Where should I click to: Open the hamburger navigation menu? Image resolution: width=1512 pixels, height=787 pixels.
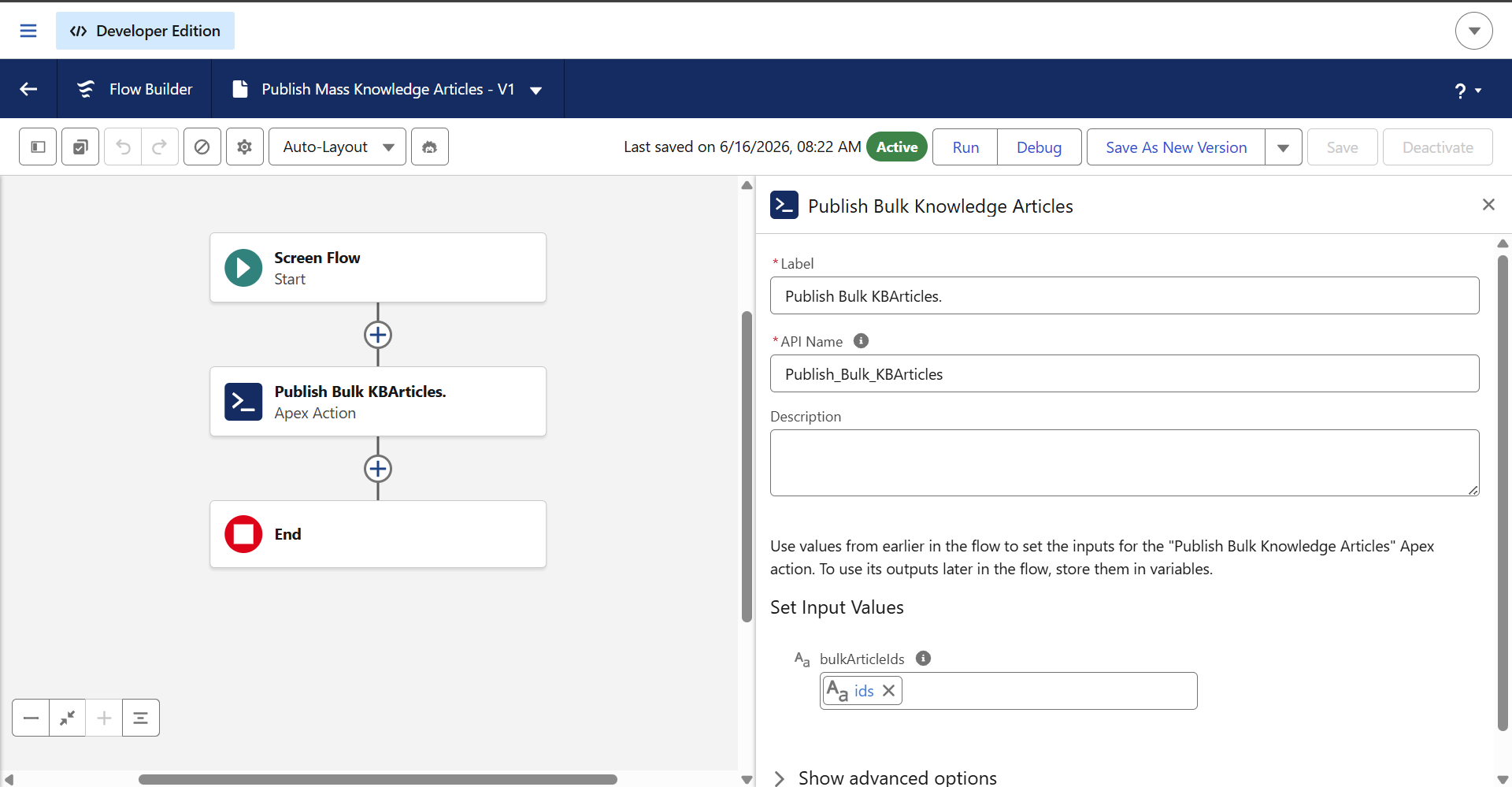tap(28, 31)
